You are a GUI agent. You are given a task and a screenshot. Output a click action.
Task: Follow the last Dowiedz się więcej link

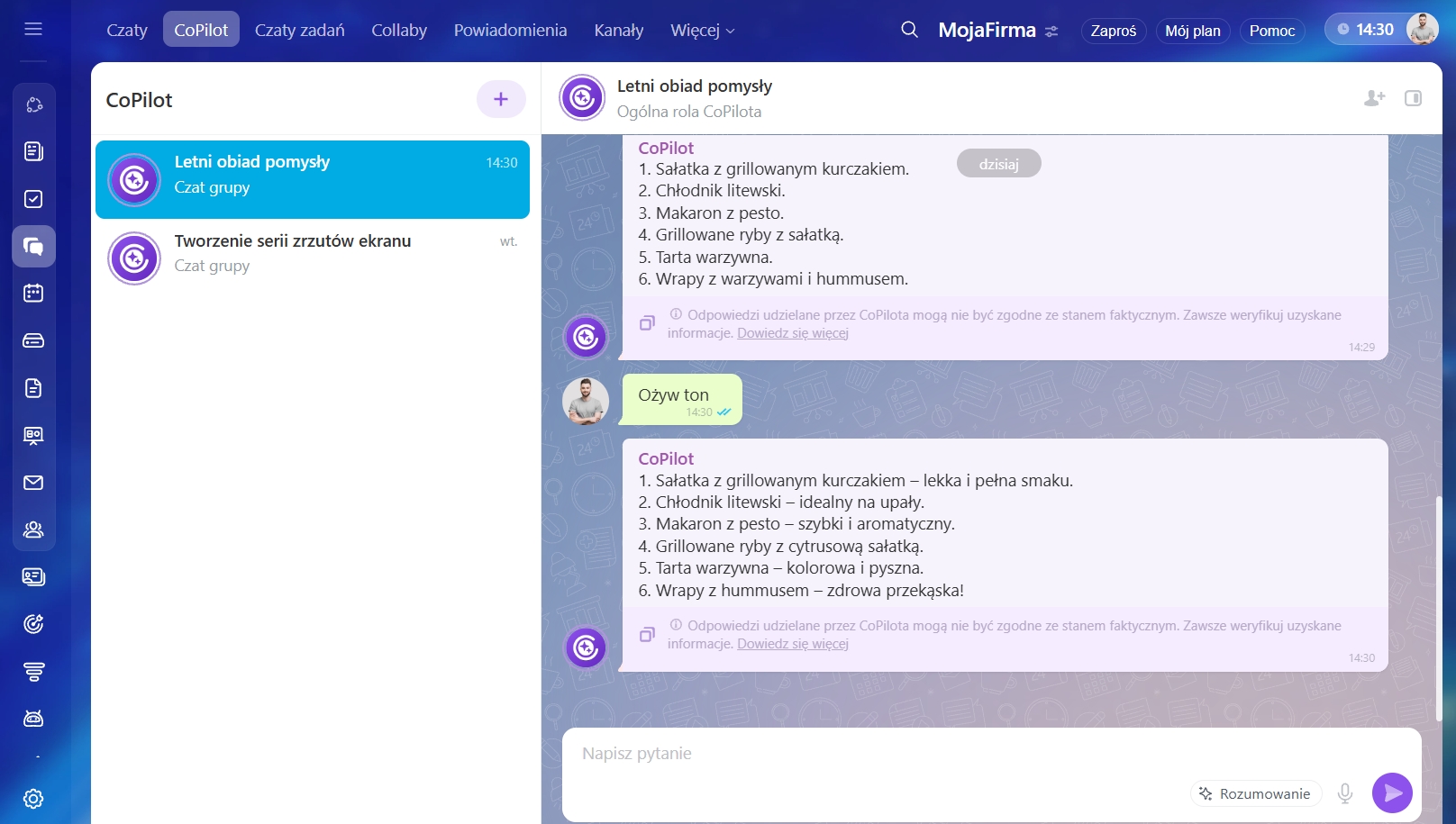click(x=792, y=644)
